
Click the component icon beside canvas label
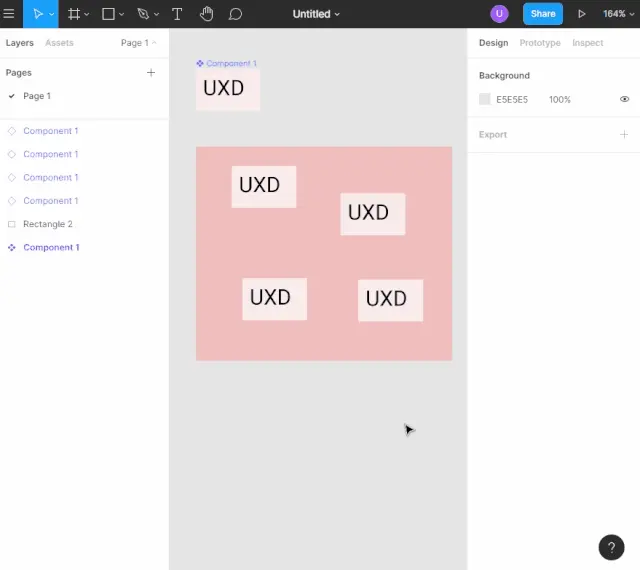click(x=200, y=63)
